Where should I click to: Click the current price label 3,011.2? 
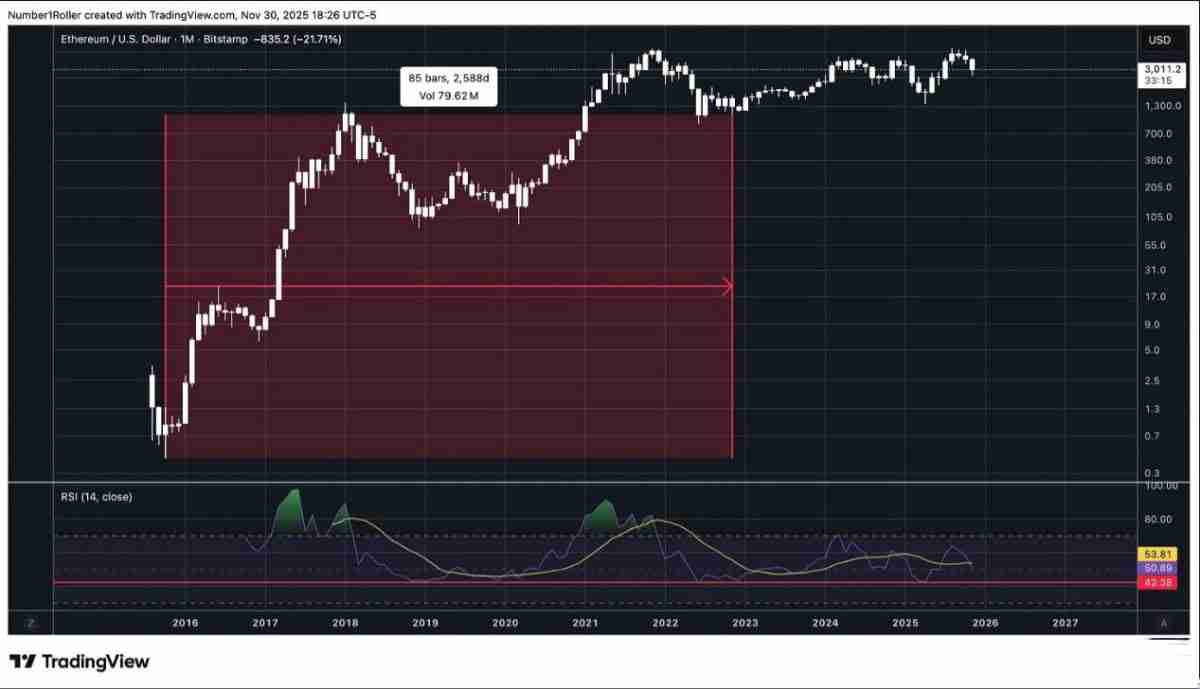click(1164, 69)
